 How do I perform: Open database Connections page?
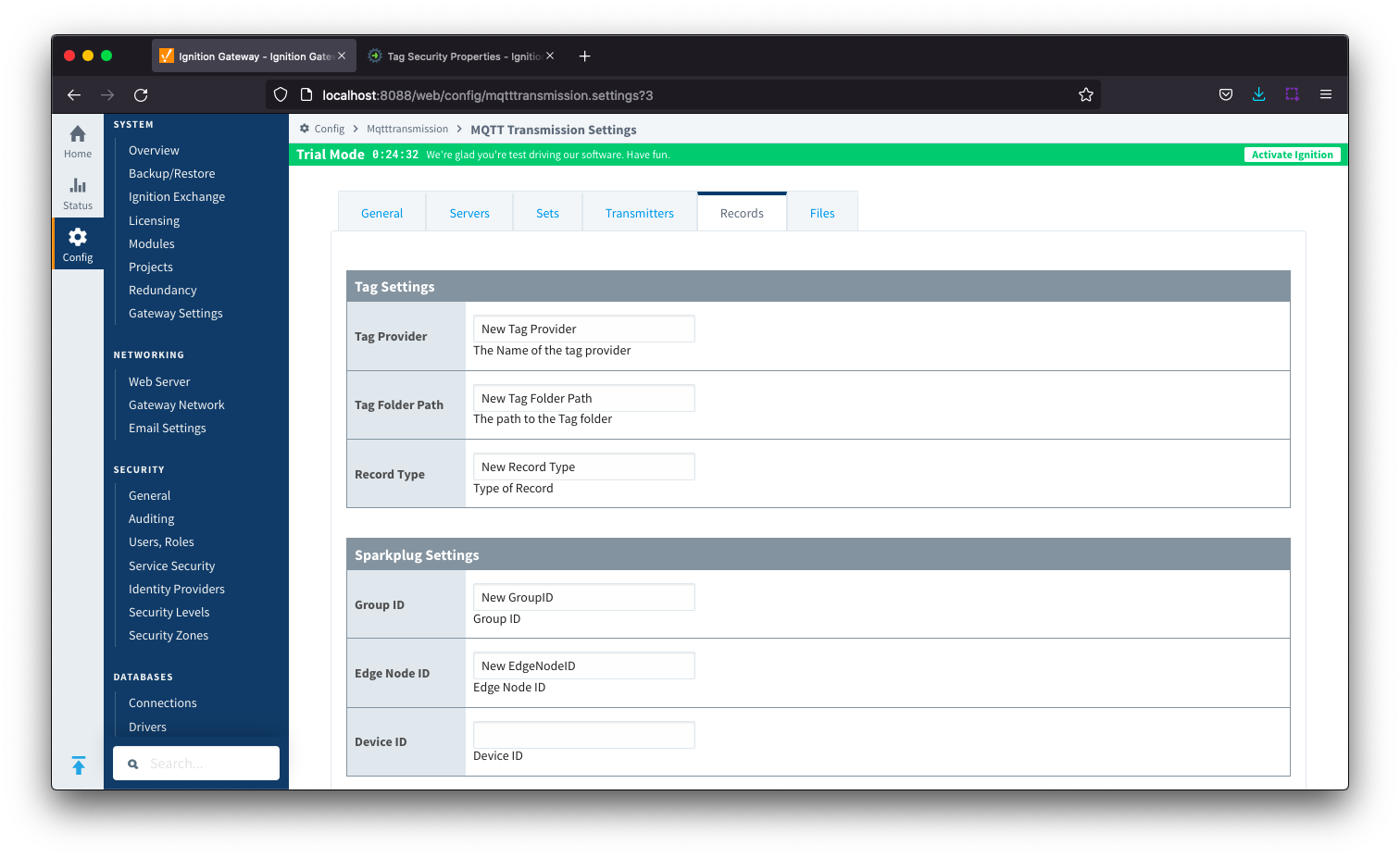pyautogui.click(x=163, y=703)
